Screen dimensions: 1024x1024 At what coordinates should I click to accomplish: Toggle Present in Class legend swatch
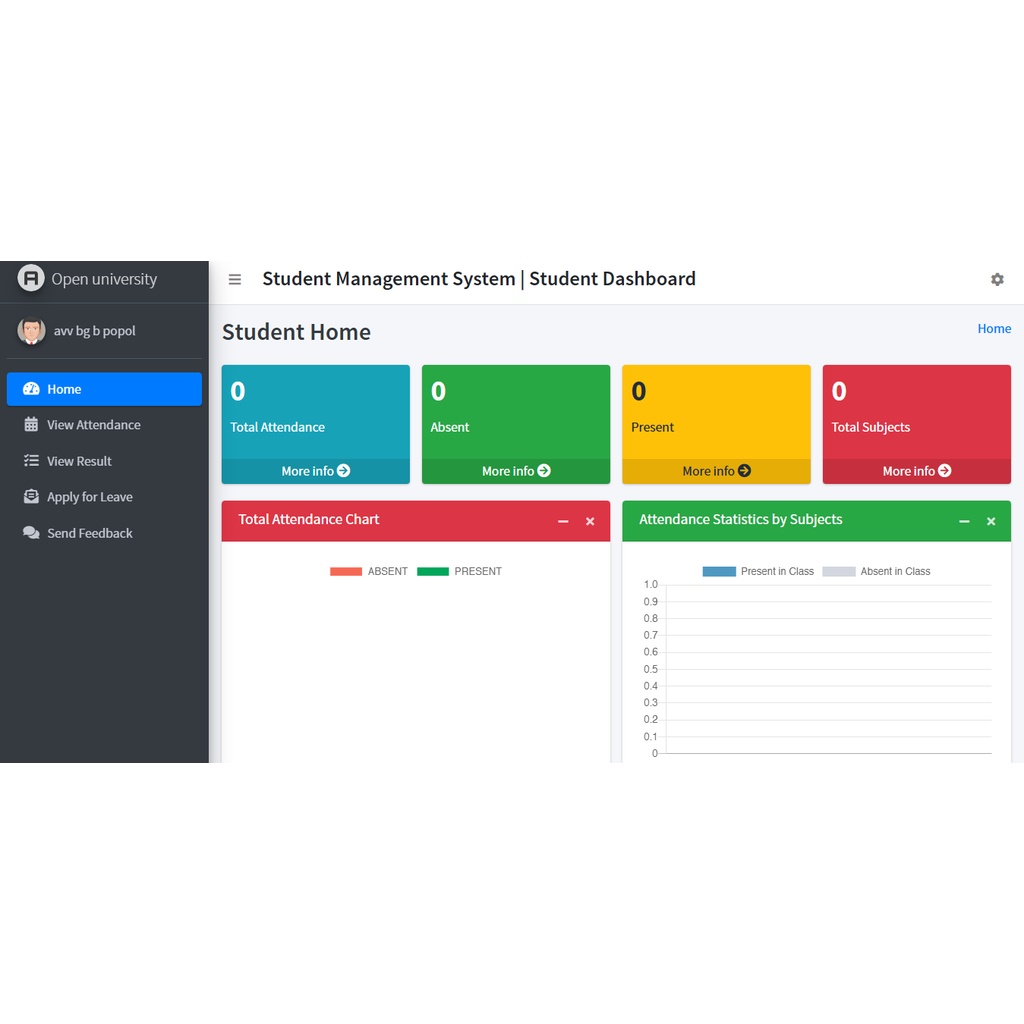click(719, 572)
